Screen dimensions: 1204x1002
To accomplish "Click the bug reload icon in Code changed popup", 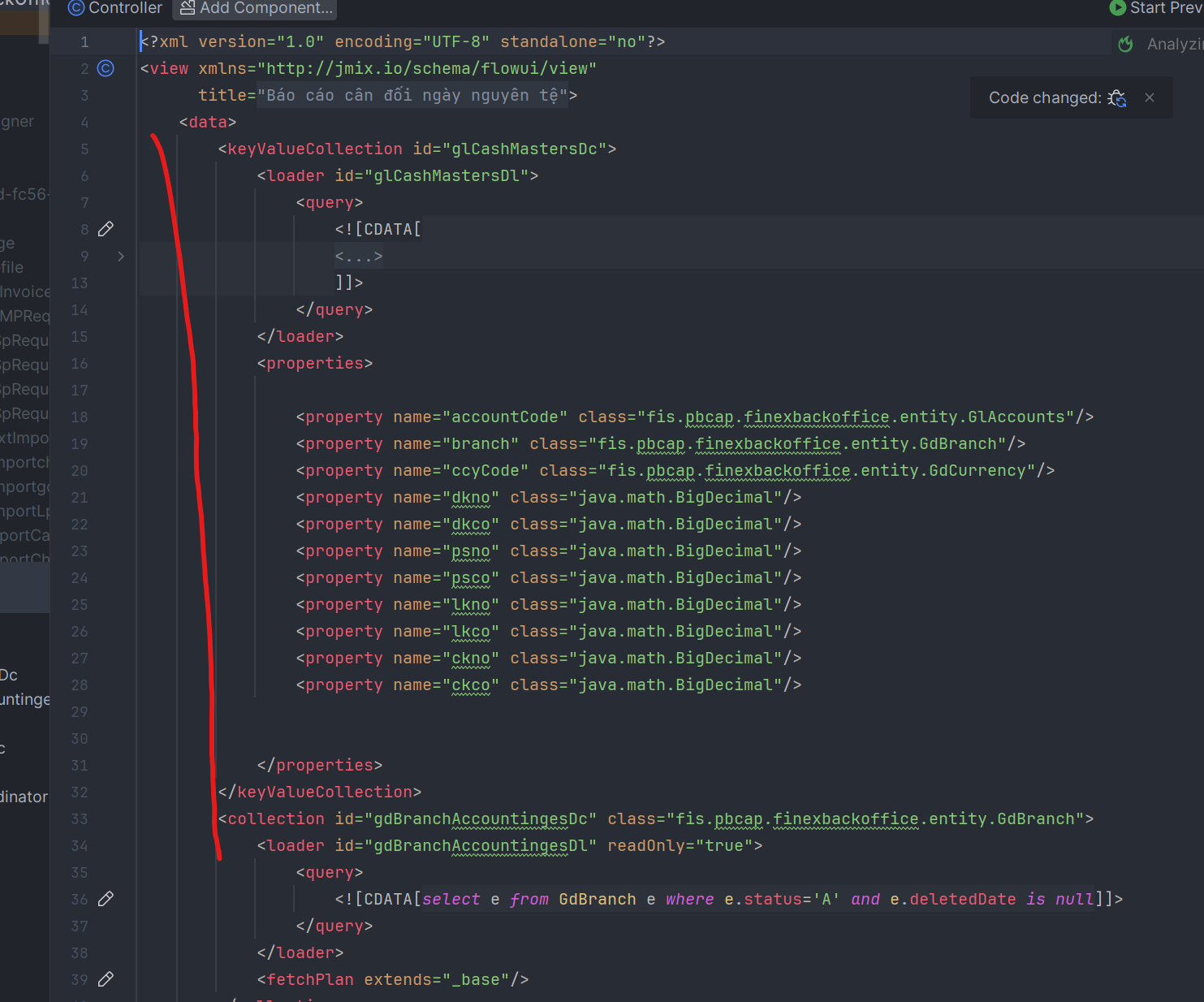I will (x=1117, y=97).
